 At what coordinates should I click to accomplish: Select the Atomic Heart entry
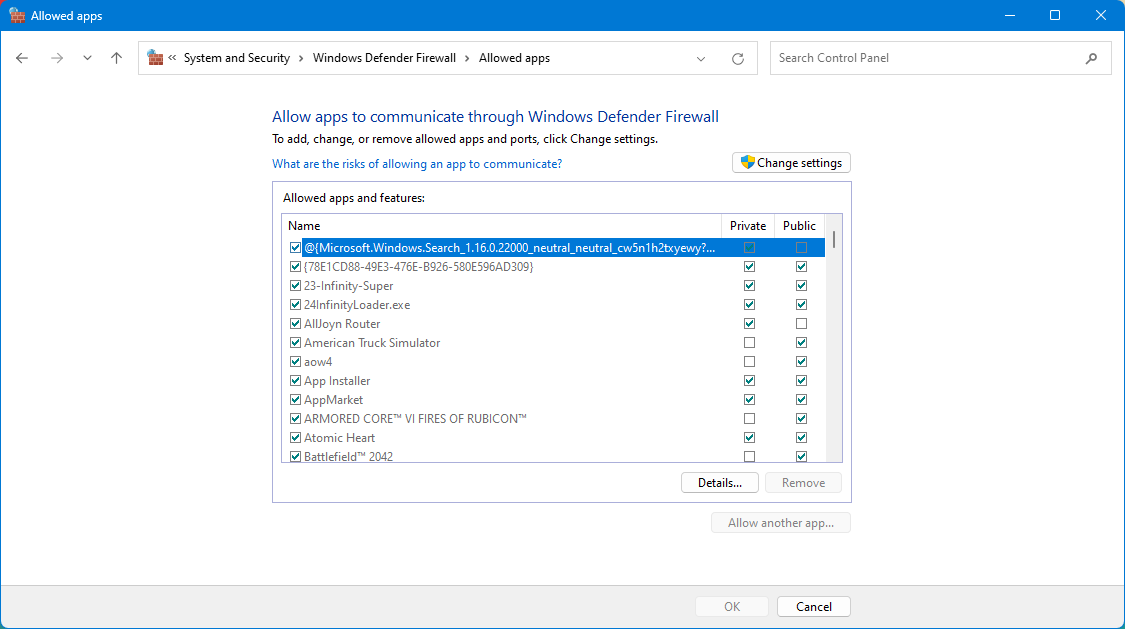point(339,438)
